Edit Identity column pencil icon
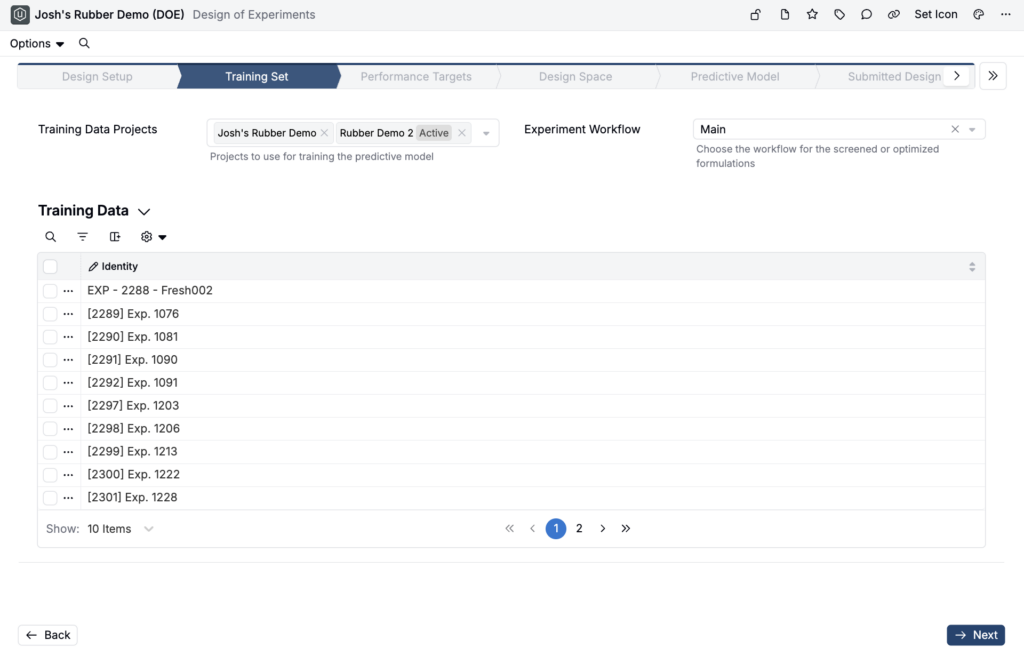The width and height of the screenshot is (1024, 672). tap(93, 266)
